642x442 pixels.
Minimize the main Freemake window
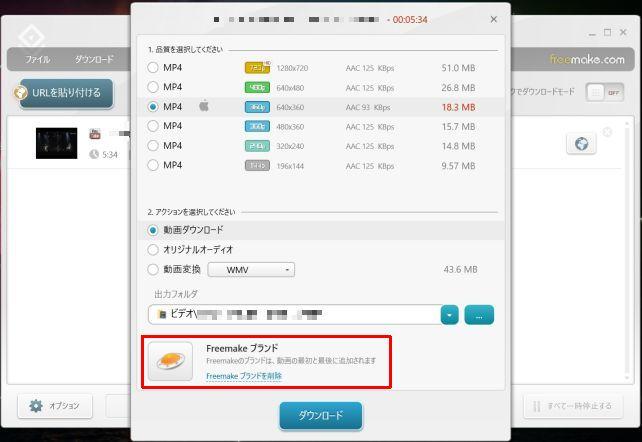pyautogui.click(x=592, y=34)
